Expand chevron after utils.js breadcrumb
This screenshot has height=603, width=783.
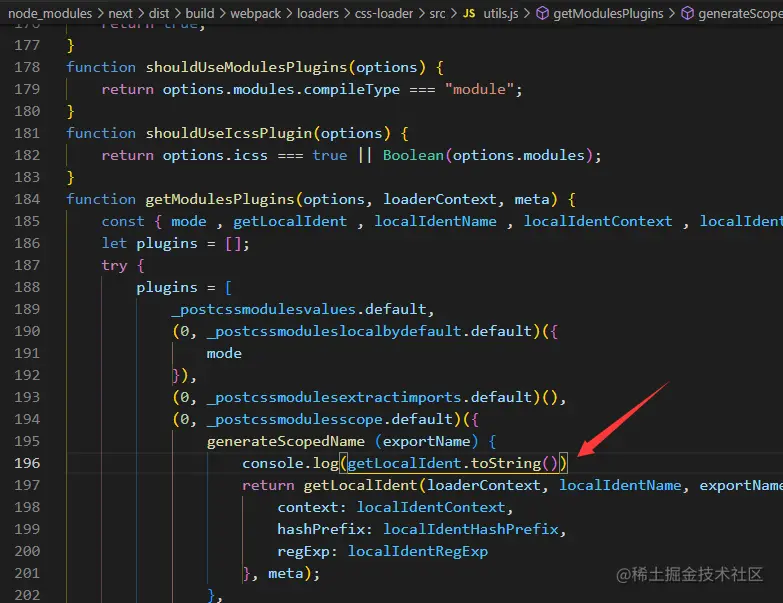526,13
